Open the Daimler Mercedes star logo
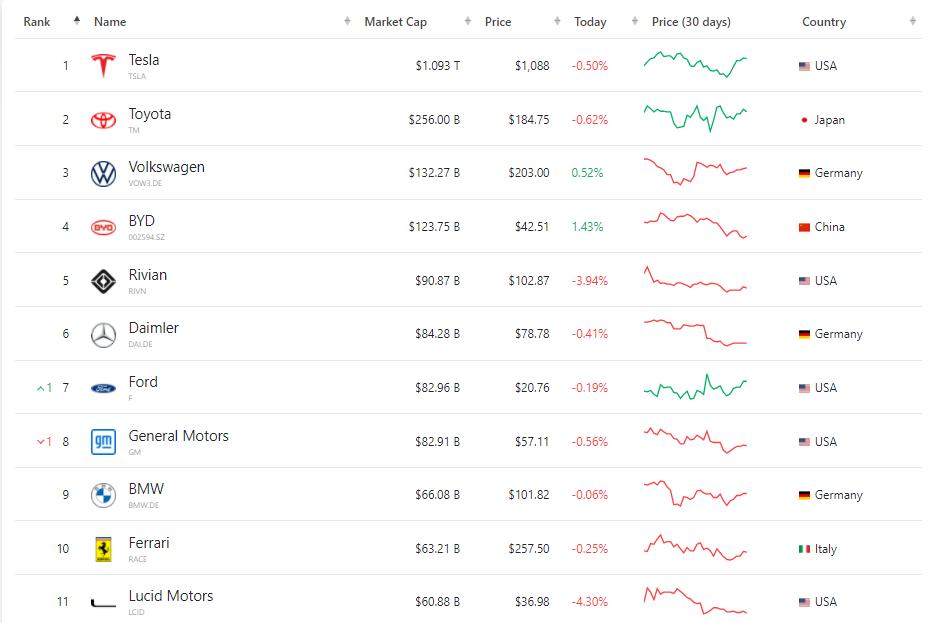This screenshot has height=623, width=933. click(x=103, y=335)
